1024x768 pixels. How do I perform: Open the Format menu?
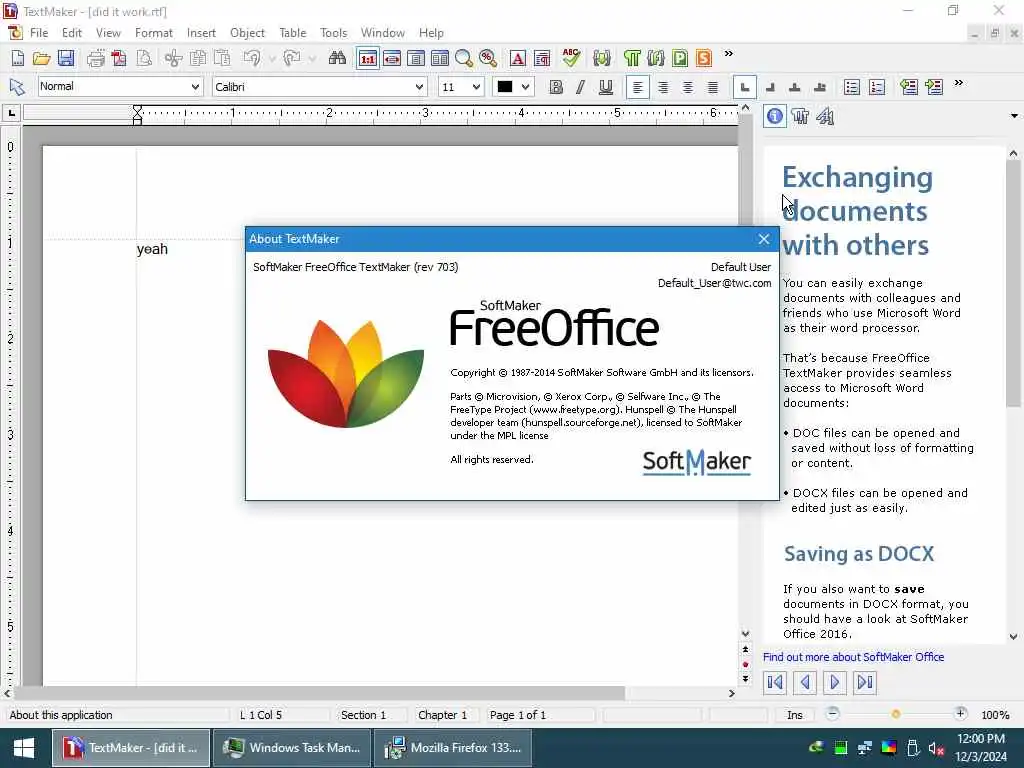pos(153,33)
